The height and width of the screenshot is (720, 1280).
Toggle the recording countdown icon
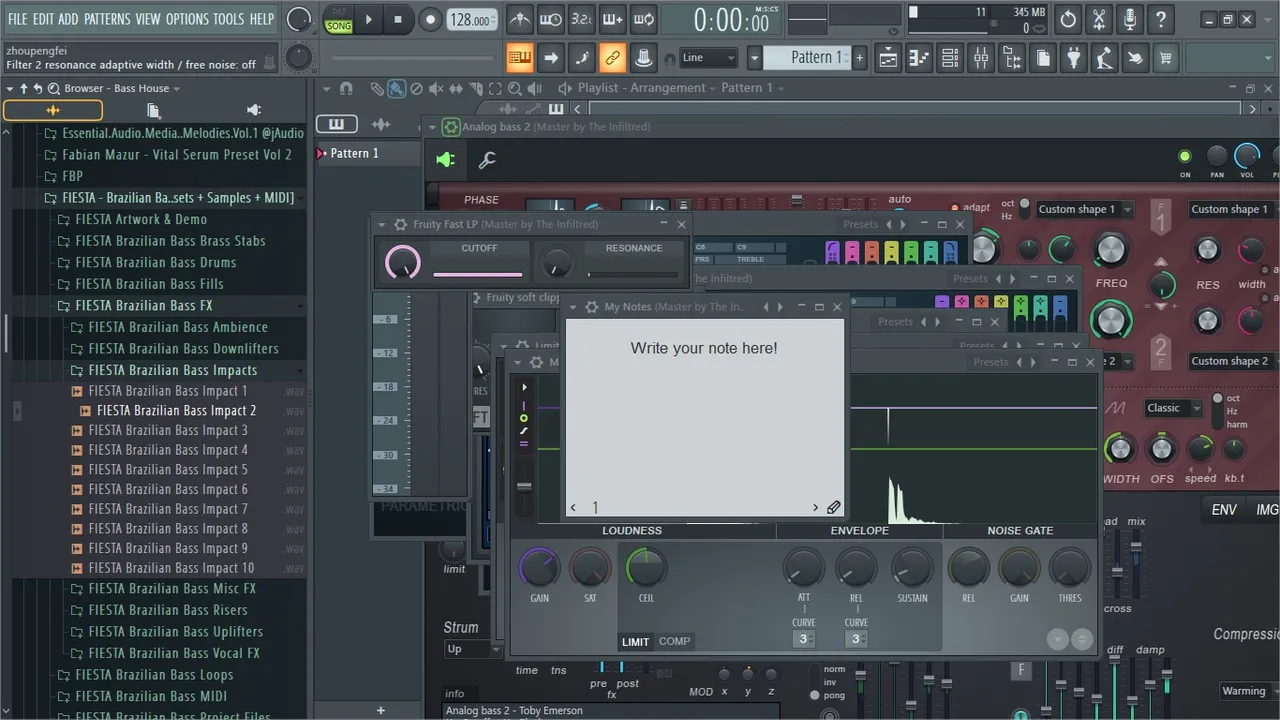click(x=581, y=19)
